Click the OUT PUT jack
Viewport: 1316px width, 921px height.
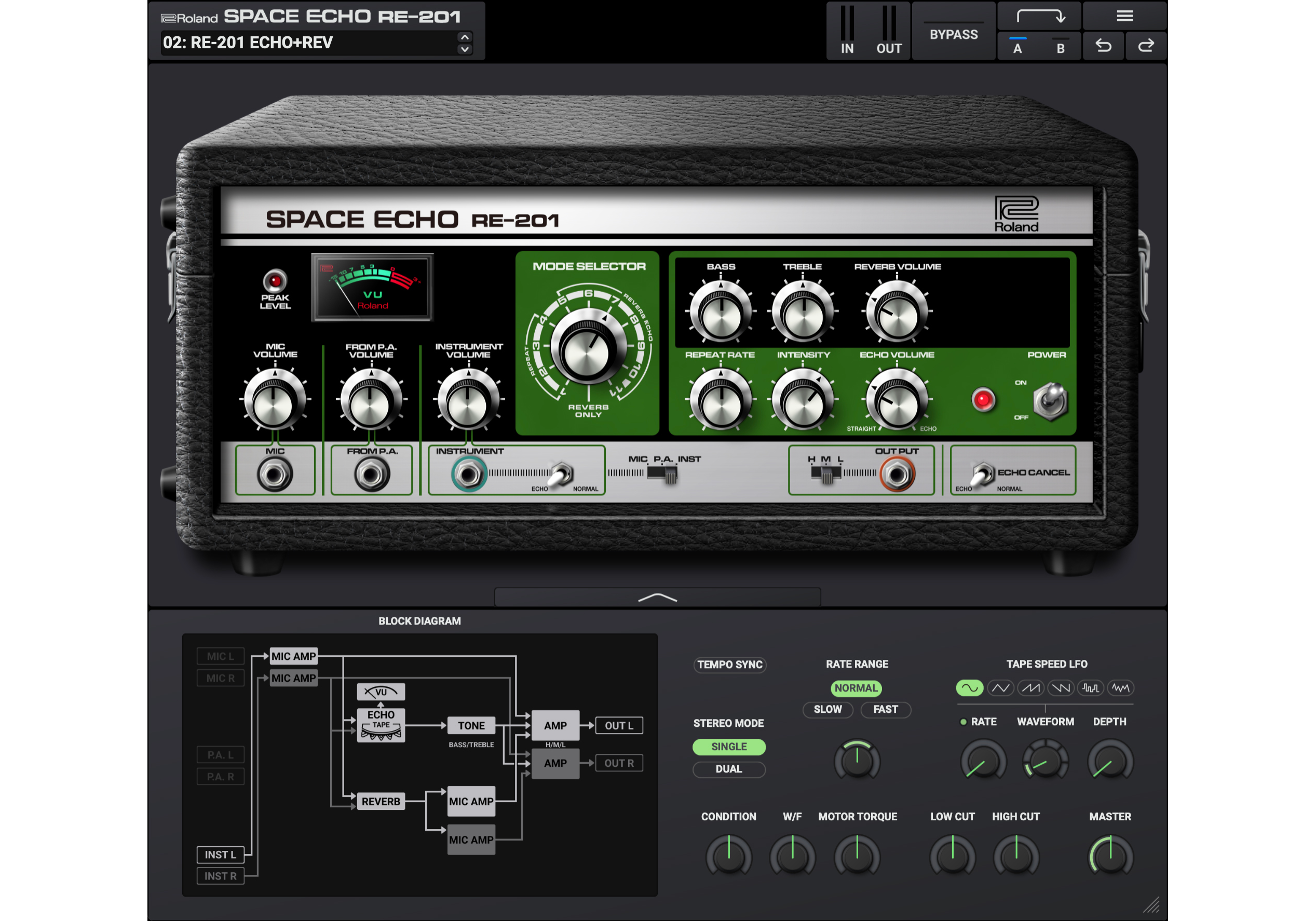tap(898, 475)
